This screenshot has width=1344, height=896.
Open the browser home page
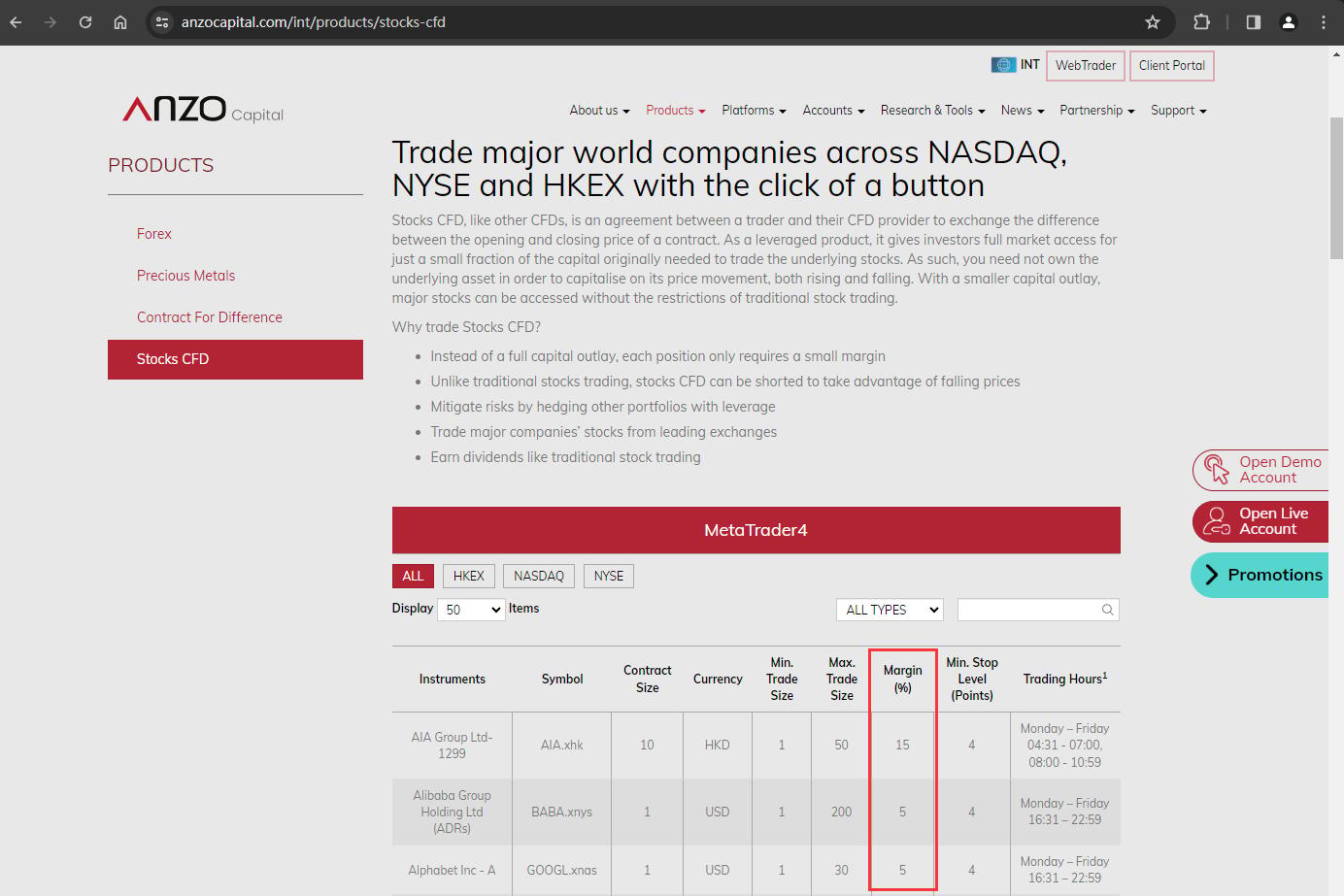(x=120, y=22)
